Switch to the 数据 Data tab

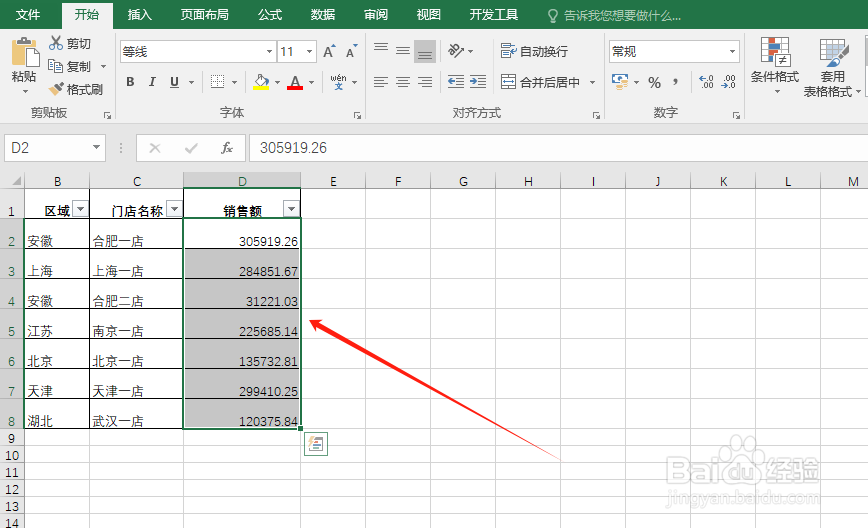(x=323, y=14)
